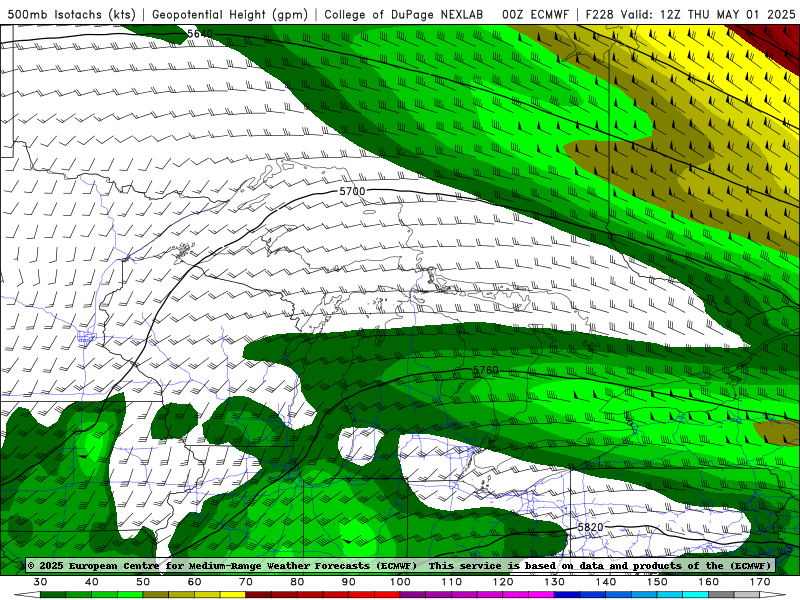Click the 60 label on the color scale
This screenshot has height=600, width=800.
coord(194,582)
